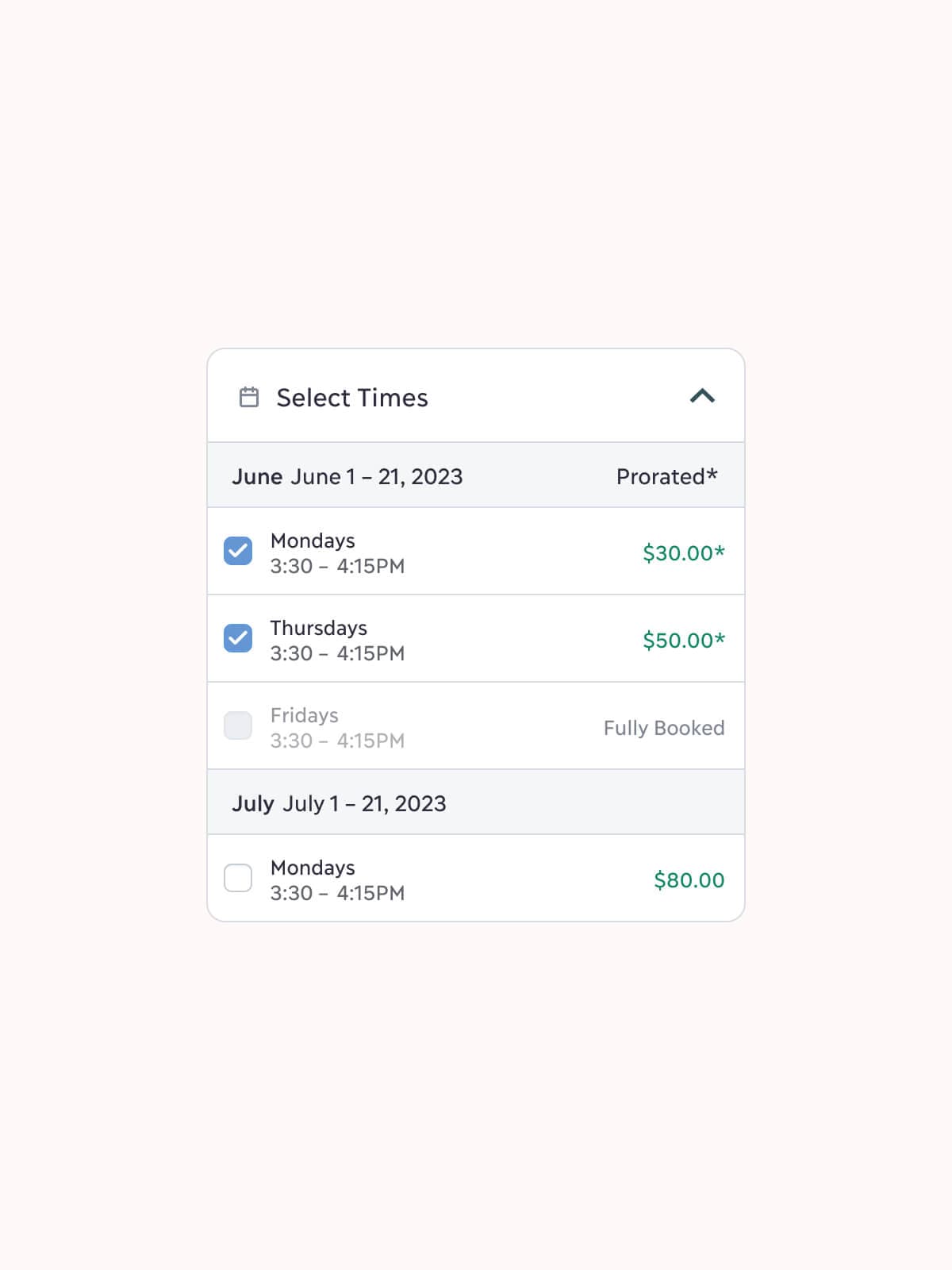Click the $50.00* Thursdays price
952x1270 pixels.
(x=683, y=640)
